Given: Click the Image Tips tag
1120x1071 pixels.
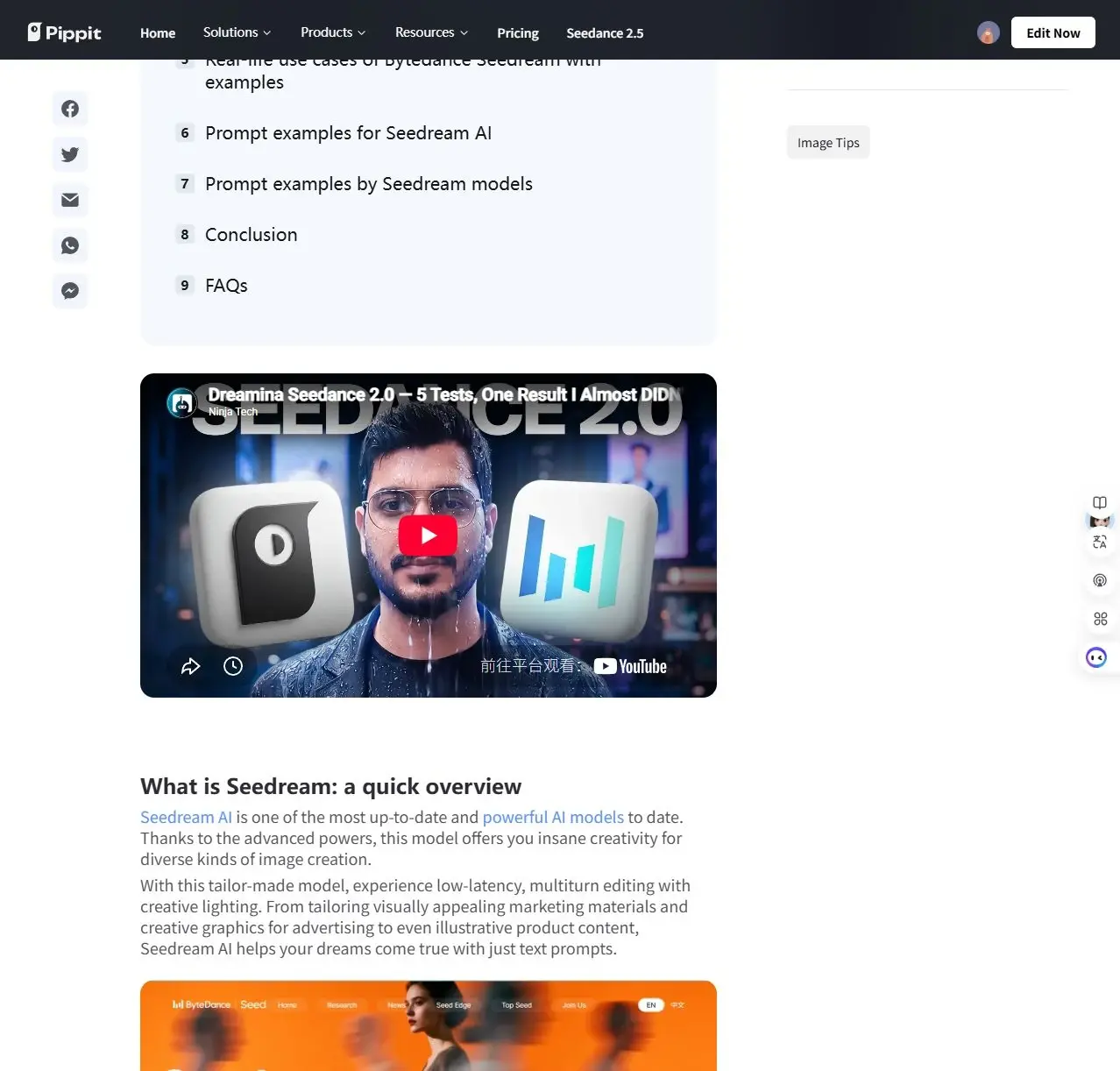Looking at the screenshot, I should (x=828, y=143).
